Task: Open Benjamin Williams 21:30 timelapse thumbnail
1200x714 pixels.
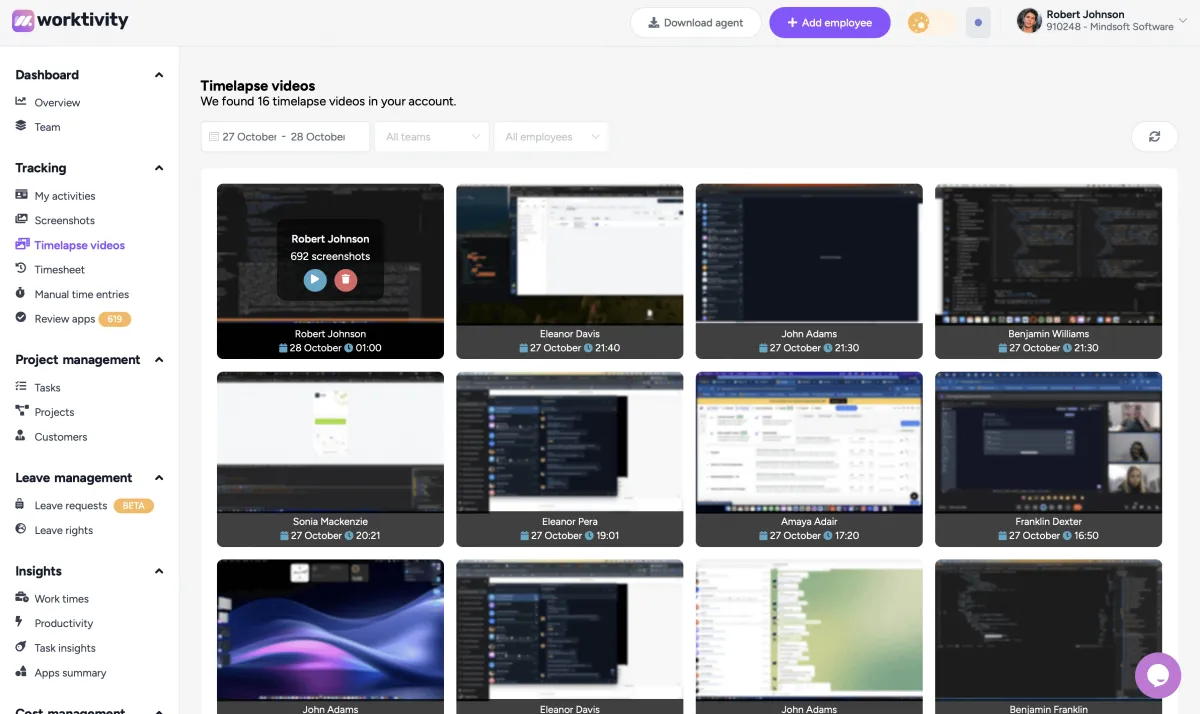Action: click(x=1048, y=271)
